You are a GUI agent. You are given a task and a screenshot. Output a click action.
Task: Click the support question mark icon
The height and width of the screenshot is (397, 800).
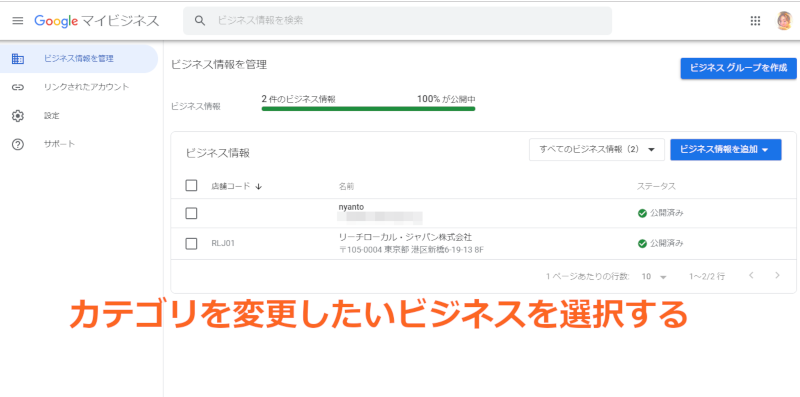tap(18, 144)
